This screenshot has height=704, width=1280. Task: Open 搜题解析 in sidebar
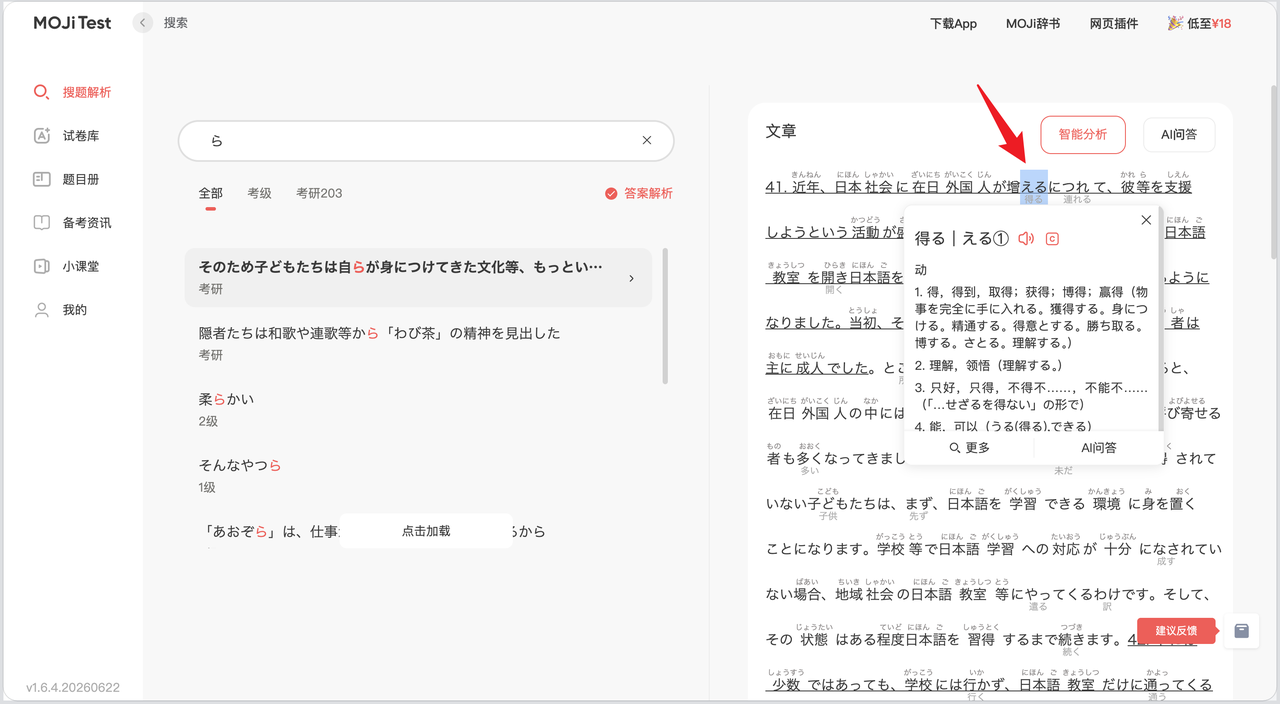tap(72, 92)
